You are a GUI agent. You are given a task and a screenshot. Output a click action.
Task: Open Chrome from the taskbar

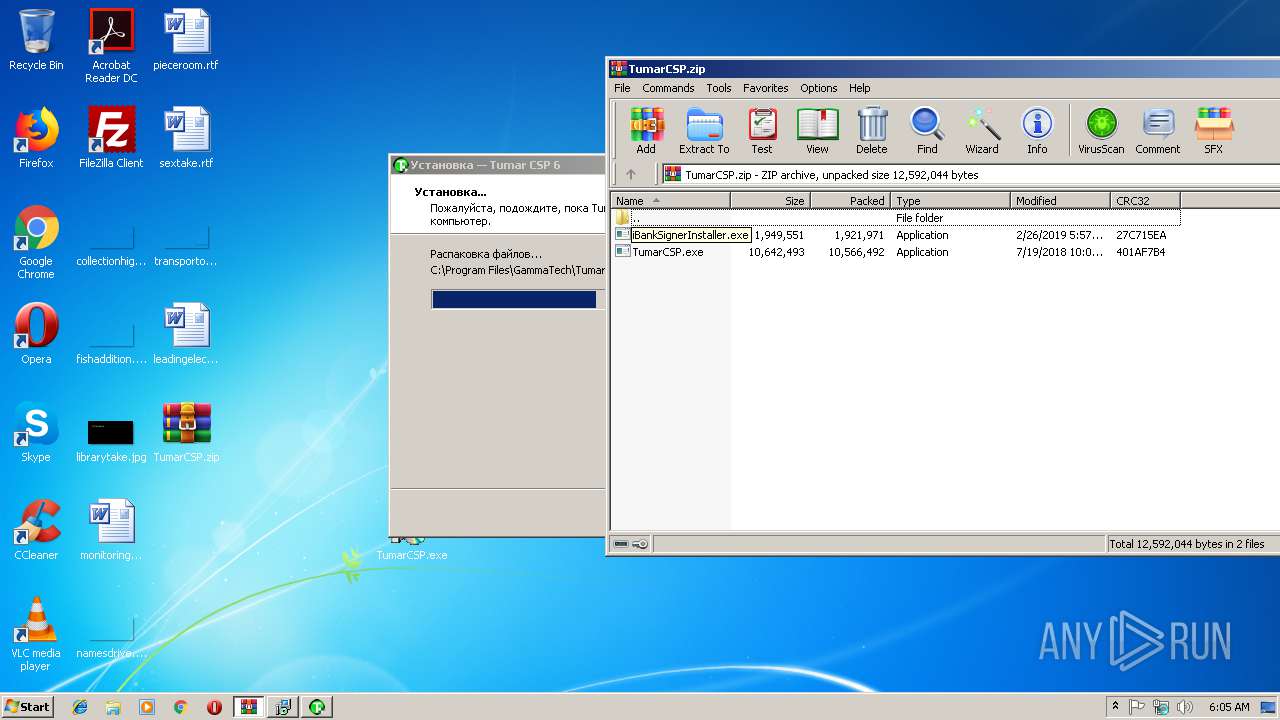[181, 707]
